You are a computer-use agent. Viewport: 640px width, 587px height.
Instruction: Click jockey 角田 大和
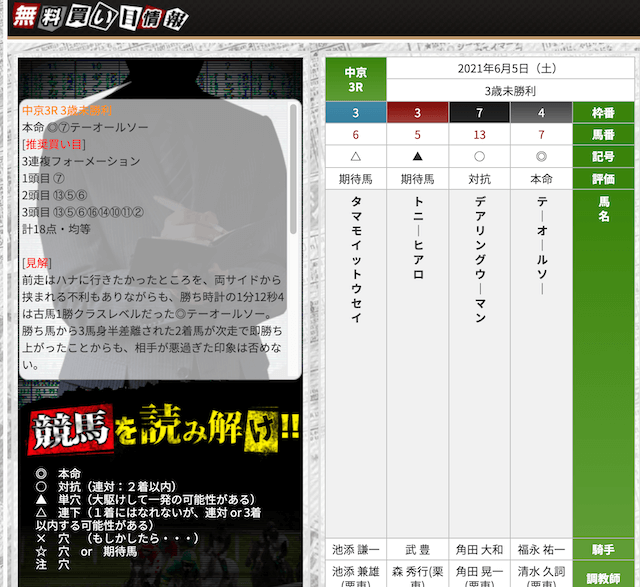click(479, 550)
